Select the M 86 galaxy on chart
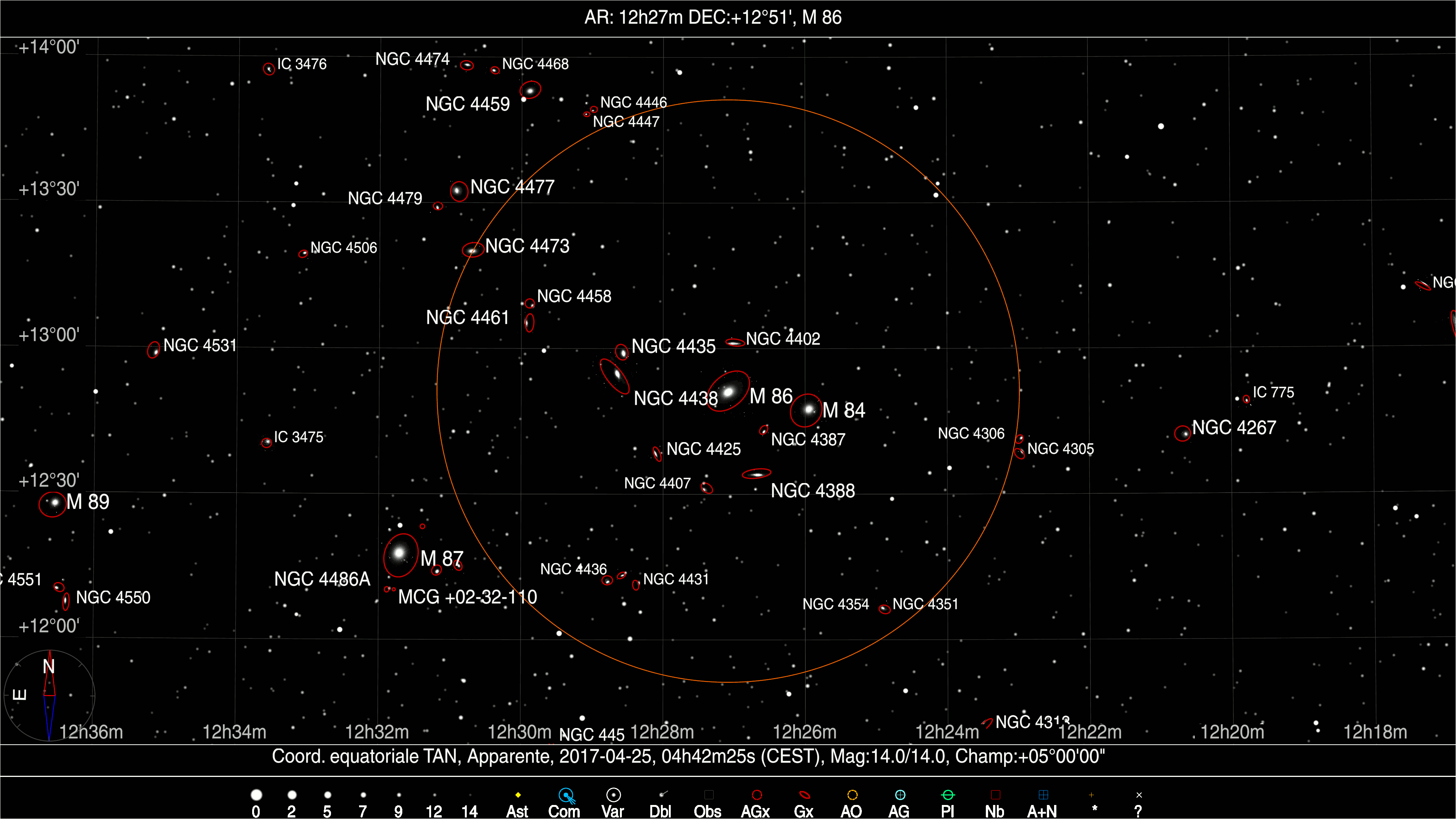 (x=728, y=391)
